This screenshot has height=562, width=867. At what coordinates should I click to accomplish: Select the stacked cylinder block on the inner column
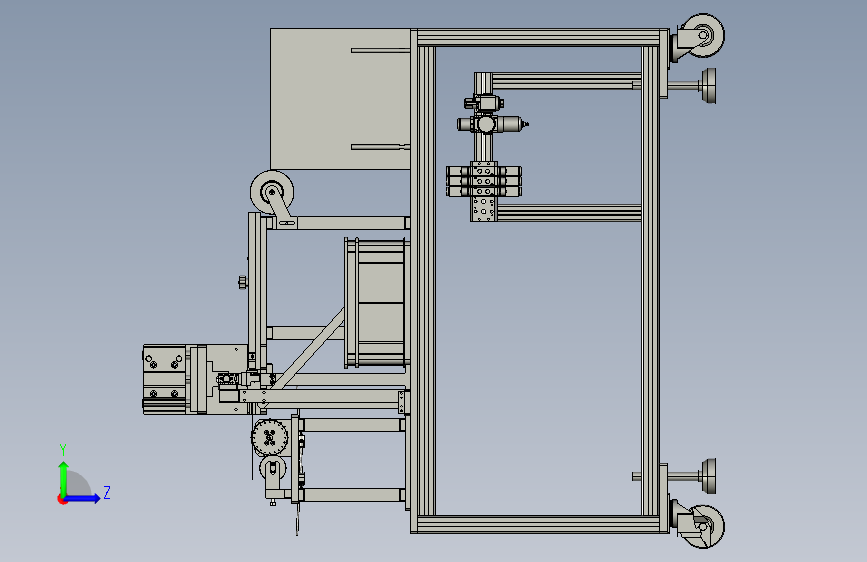[x=484, y=181]
